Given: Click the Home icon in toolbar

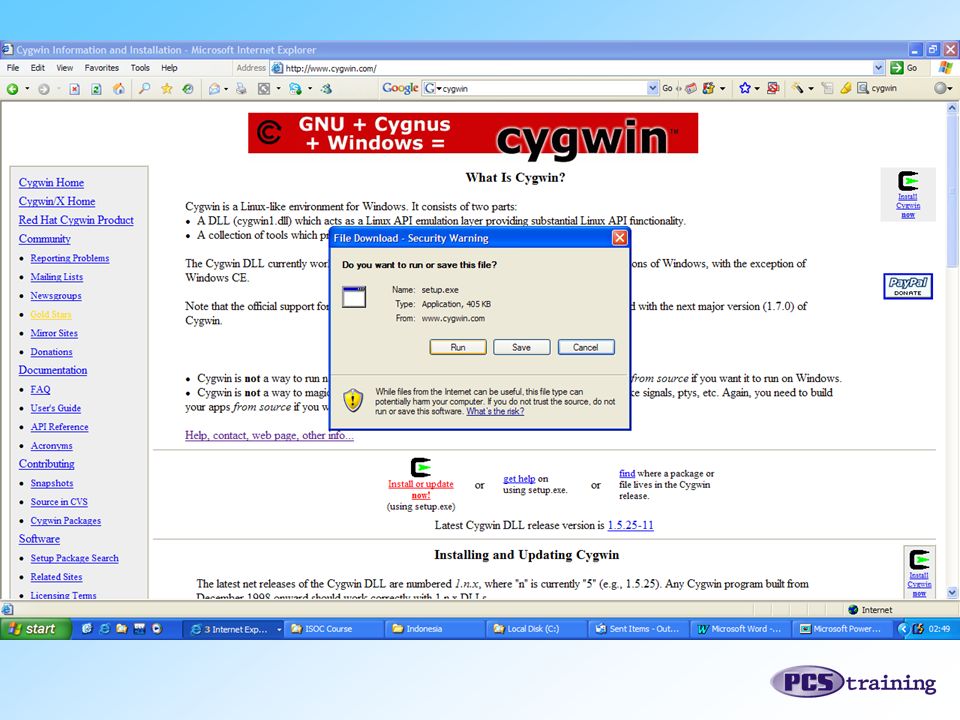Looking at the screenshot, I should (119, 89).
